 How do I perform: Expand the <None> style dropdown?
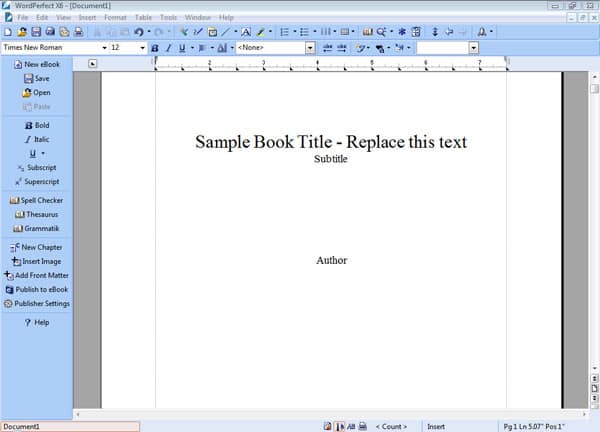(x=310, y=48)
